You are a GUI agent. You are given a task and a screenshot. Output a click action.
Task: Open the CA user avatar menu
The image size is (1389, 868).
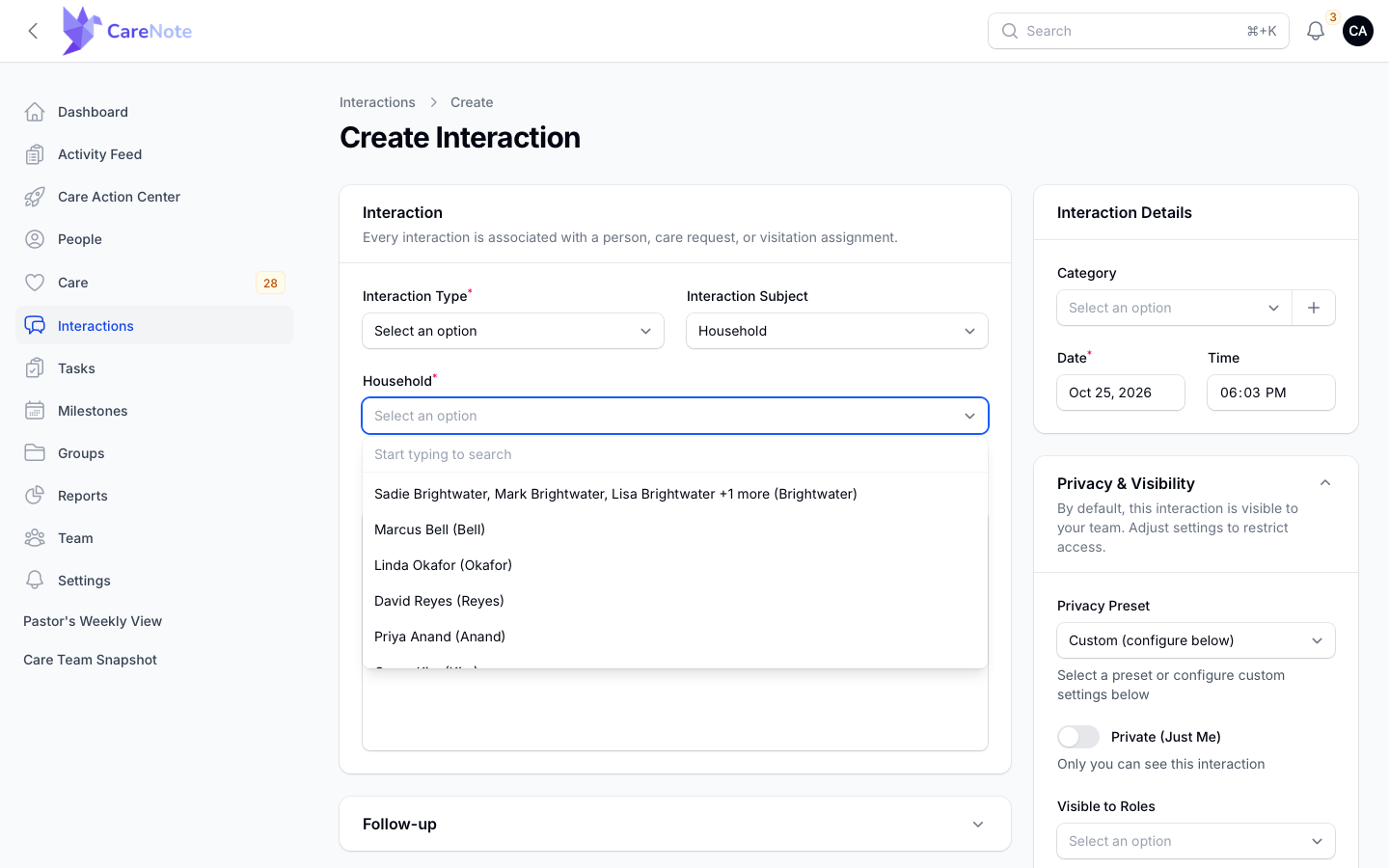(1358, 31)
